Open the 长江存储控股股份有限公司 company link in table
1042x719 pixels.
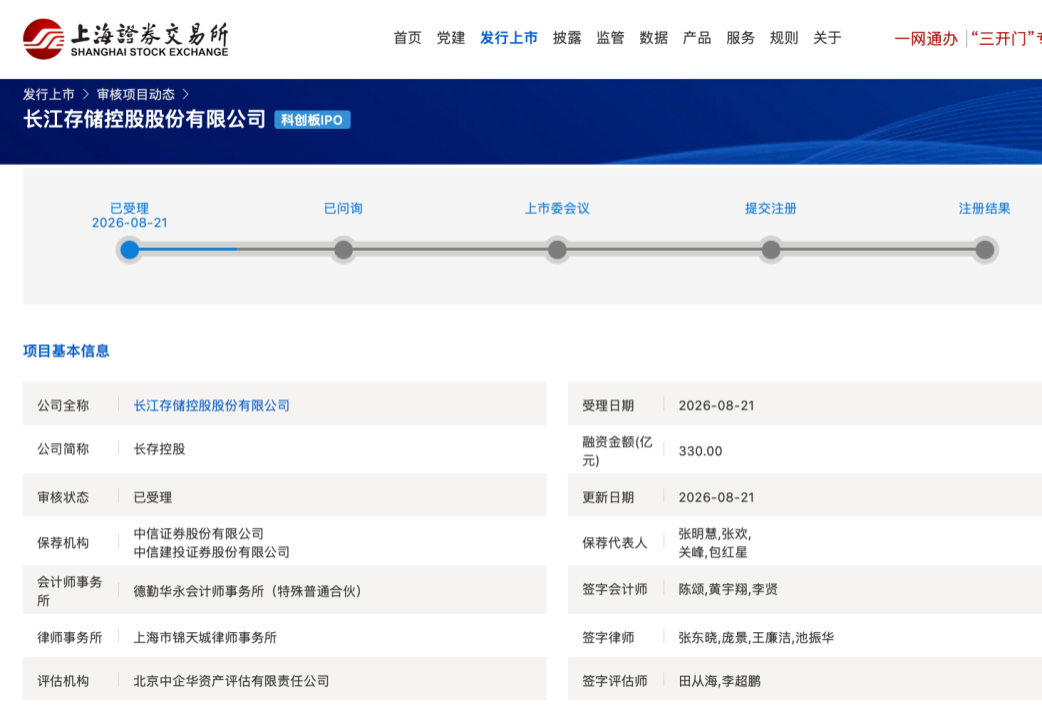211,405
